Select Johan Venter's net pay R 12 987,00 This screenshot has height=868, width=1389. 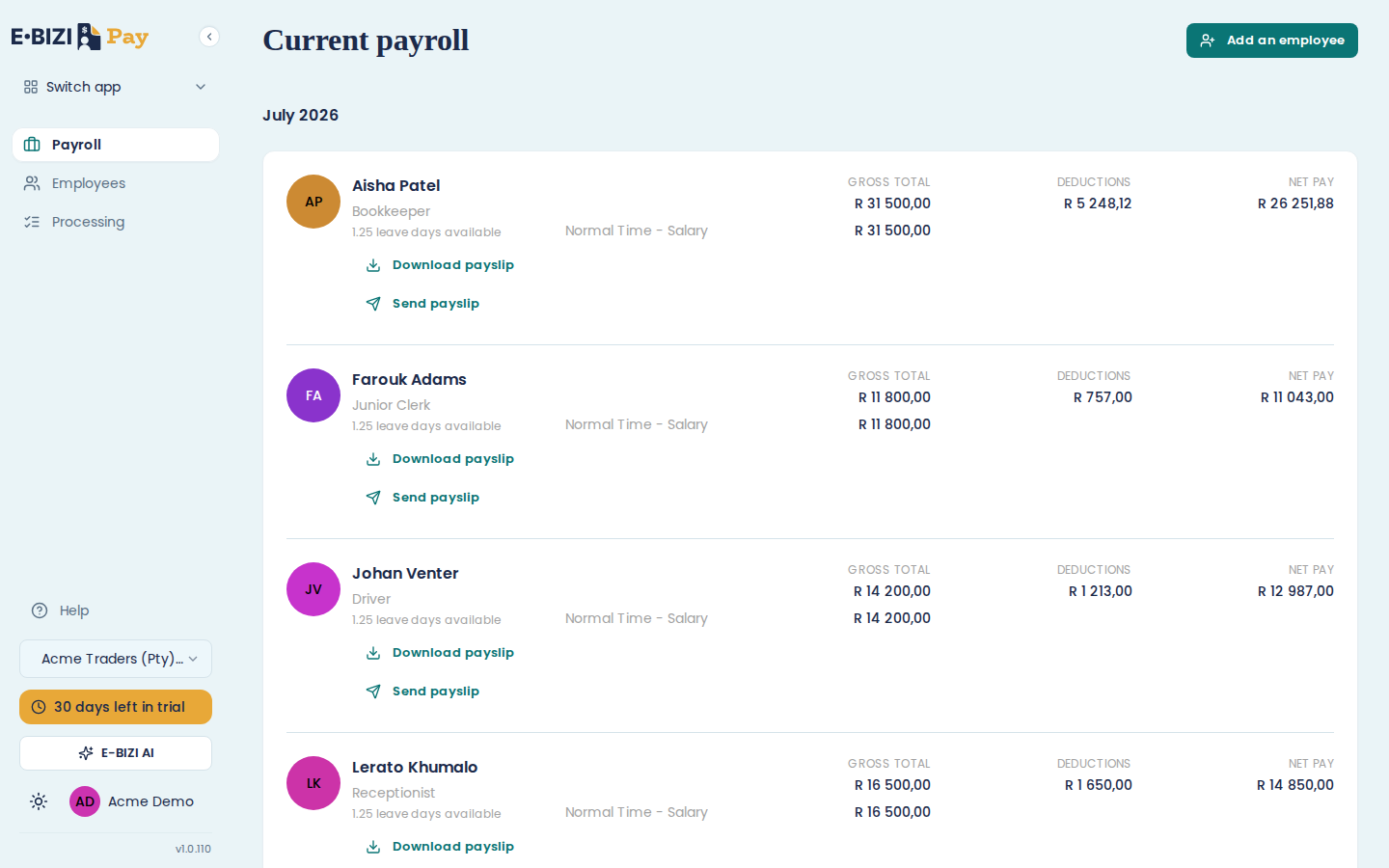(1295, 591)
